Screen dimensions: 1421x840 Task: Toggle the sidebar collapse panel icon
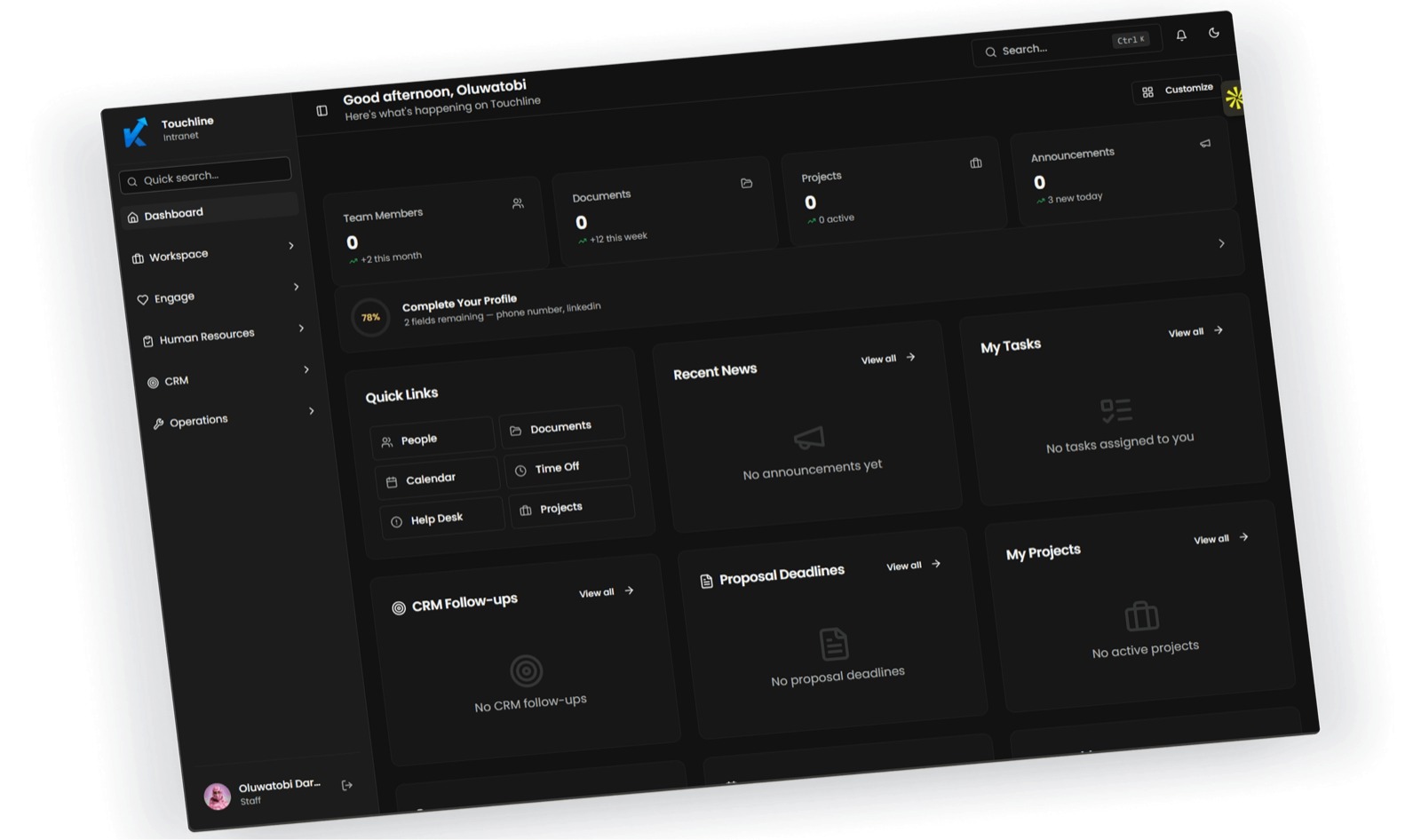322,111
